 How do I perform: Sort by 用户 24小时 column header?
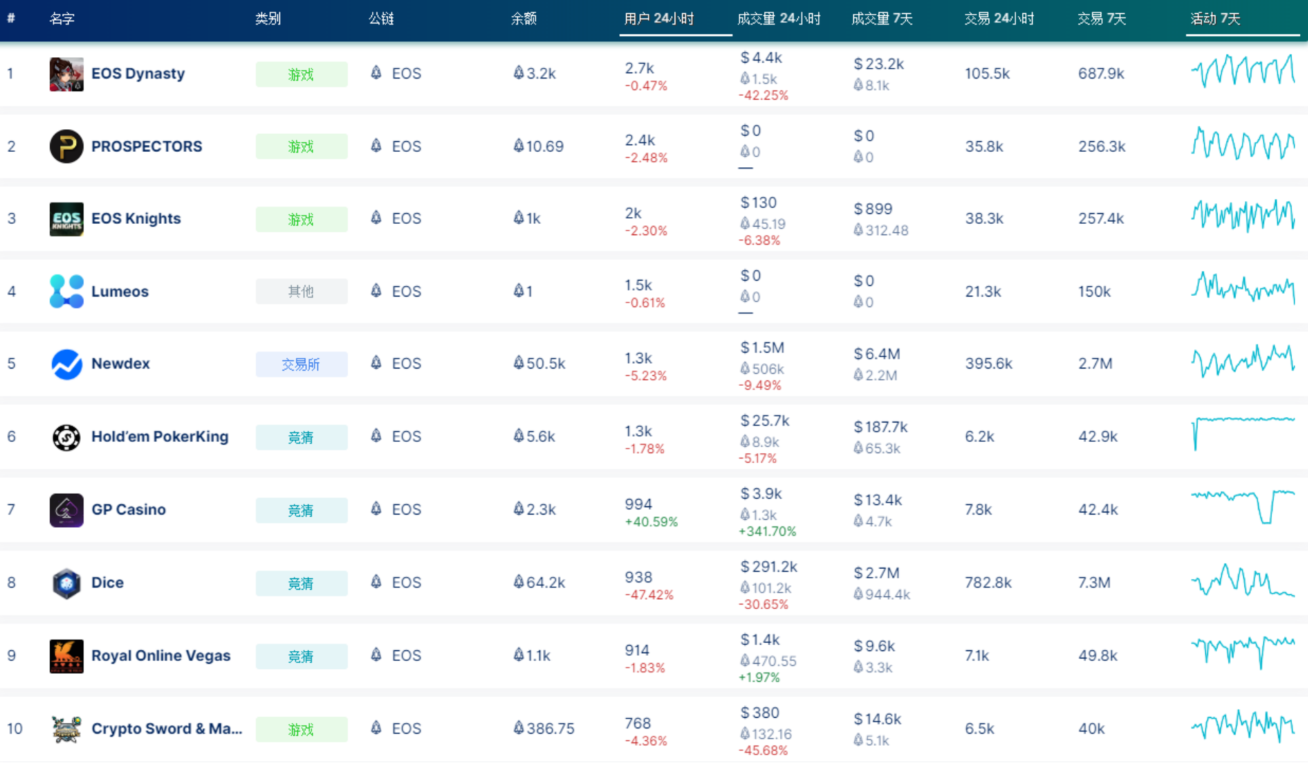[x=659, y=19]
